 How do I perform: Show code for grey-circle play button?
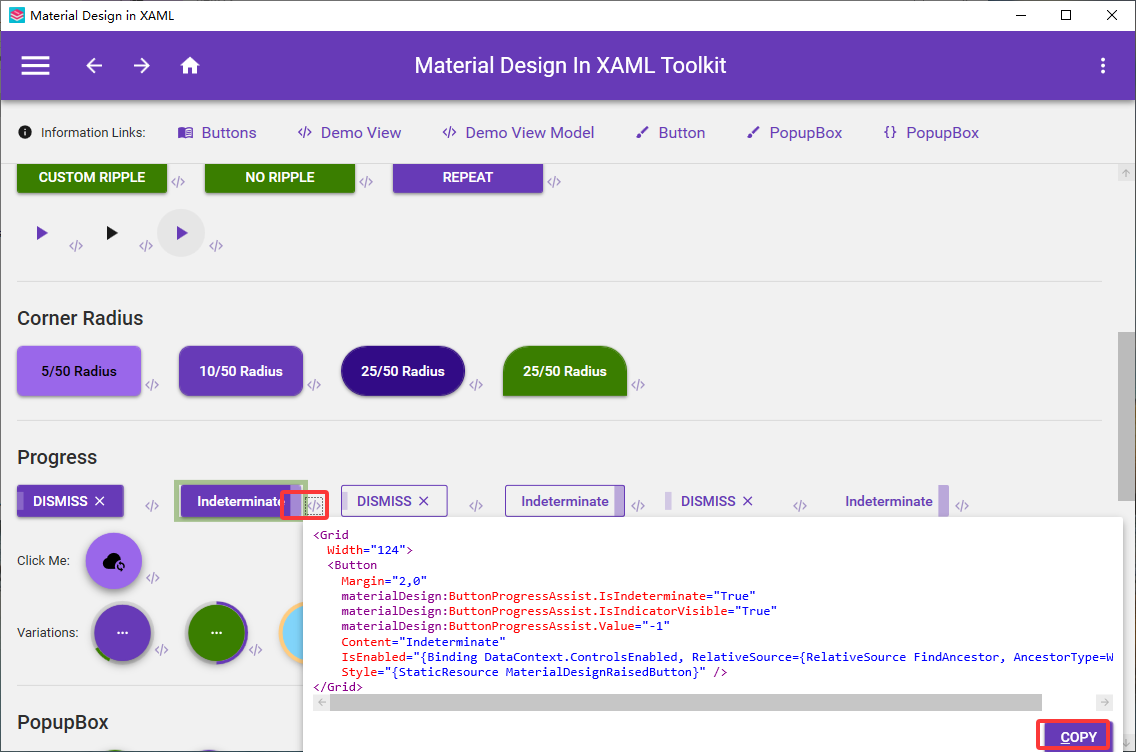click(x=216, y=246)
